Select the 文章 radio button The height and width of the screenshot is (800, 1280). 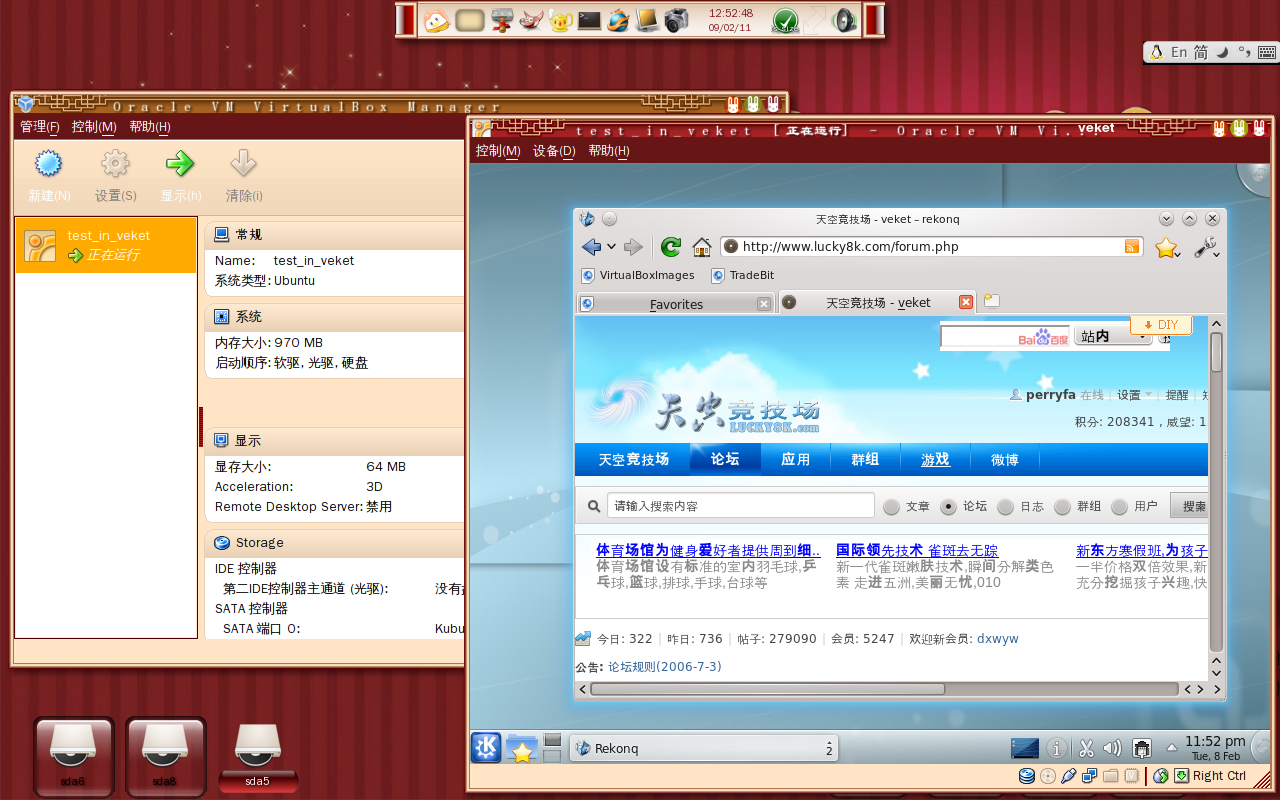pos(891,507)
